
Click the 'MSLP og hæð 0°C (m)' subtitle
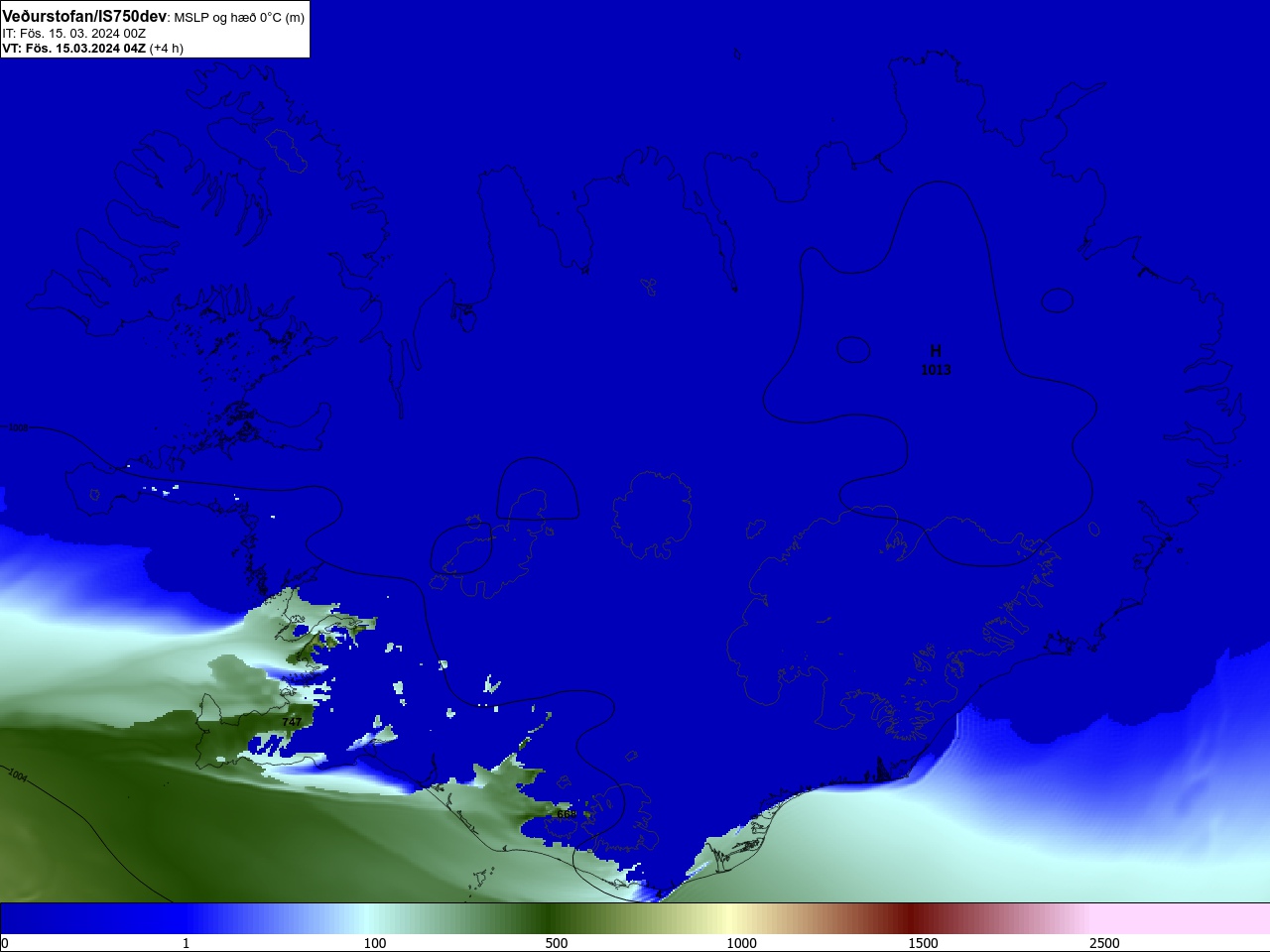click(239, 17)
